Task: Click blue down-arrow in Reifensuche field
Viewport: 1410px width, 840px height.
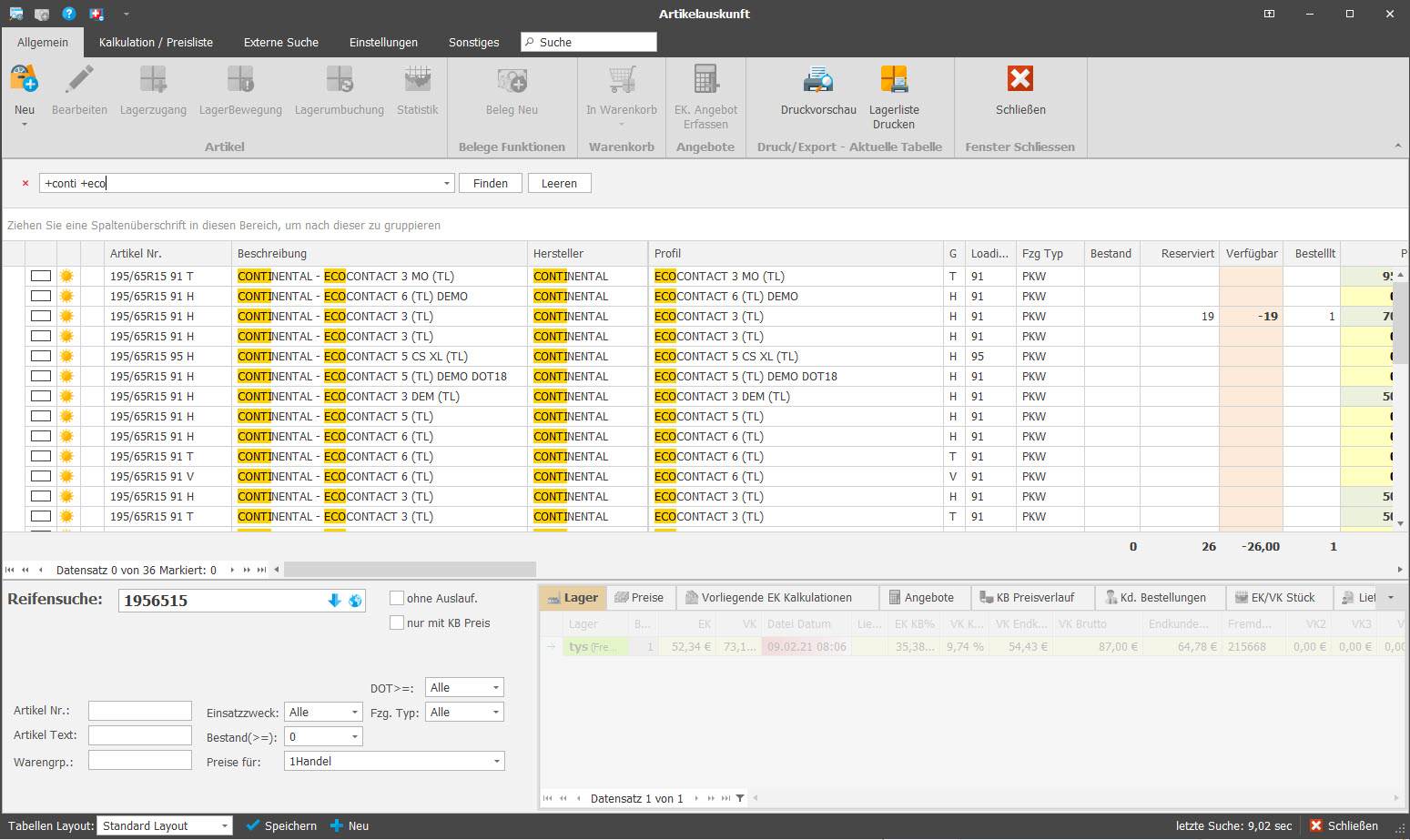Action: pos(334,601)
